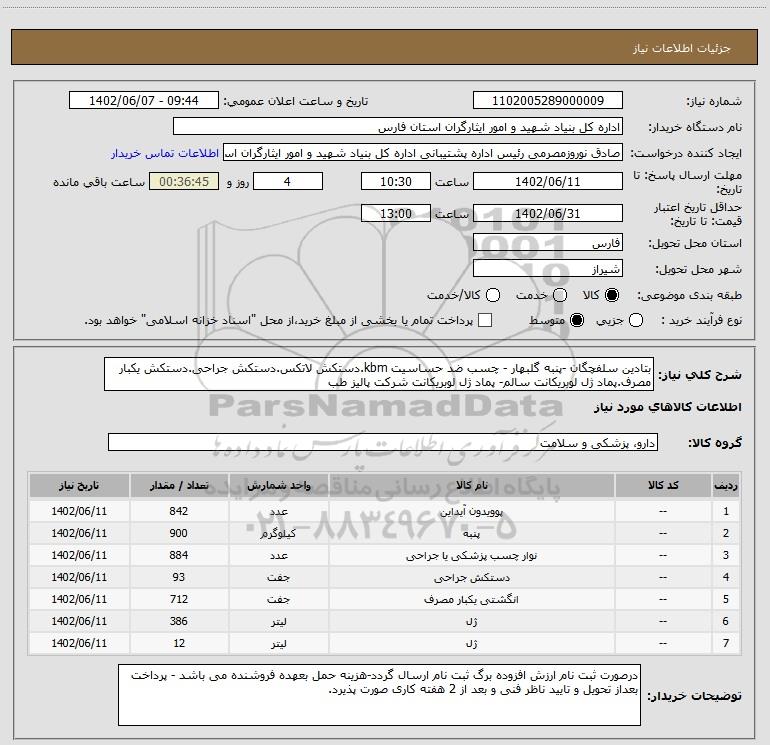Click the شرح کلی نیاز description box
Screen dimensions: 770x745
pos(379,374)
